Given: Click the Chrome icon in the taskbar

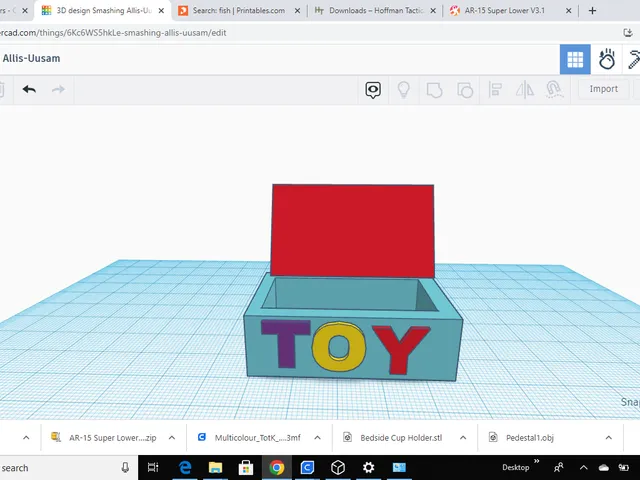Looking at the screenshot, I should [276, 467].
